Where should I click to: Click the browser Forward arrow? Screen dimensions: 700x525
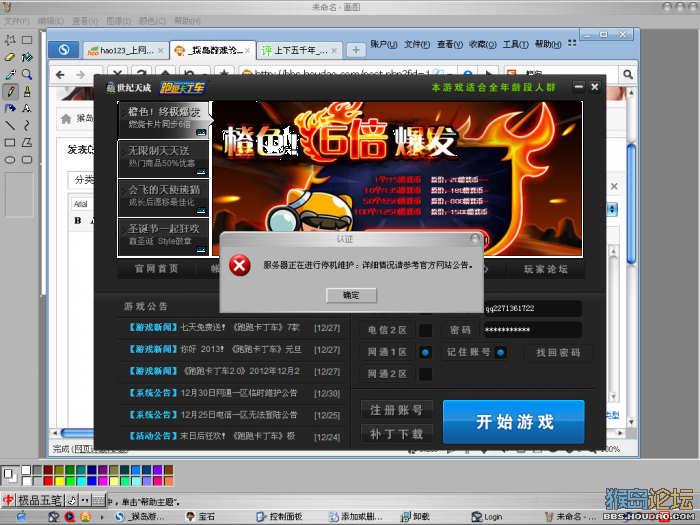(x=80, y=75)
